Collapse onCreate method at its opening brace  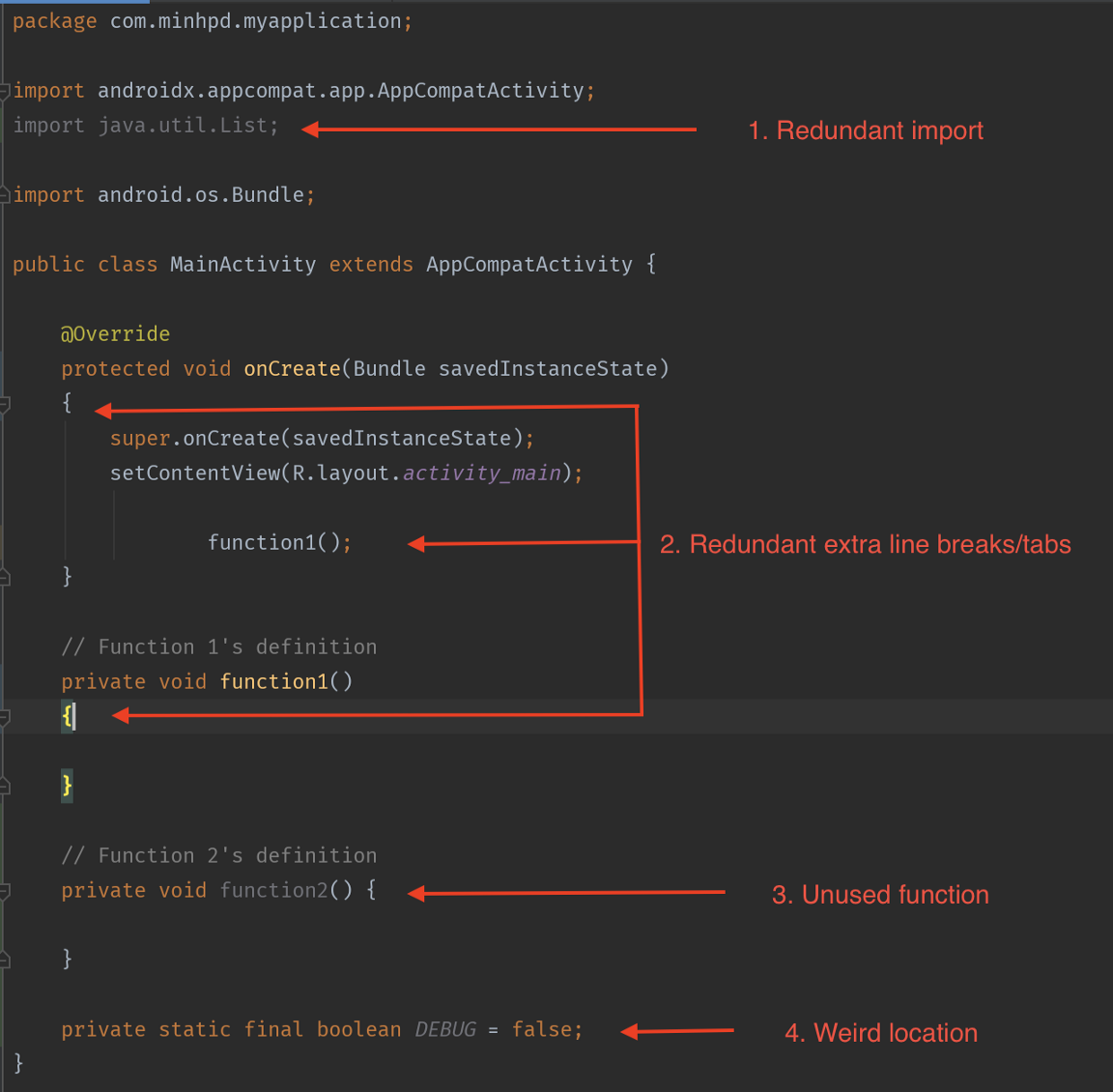click(x=6, y=404)
